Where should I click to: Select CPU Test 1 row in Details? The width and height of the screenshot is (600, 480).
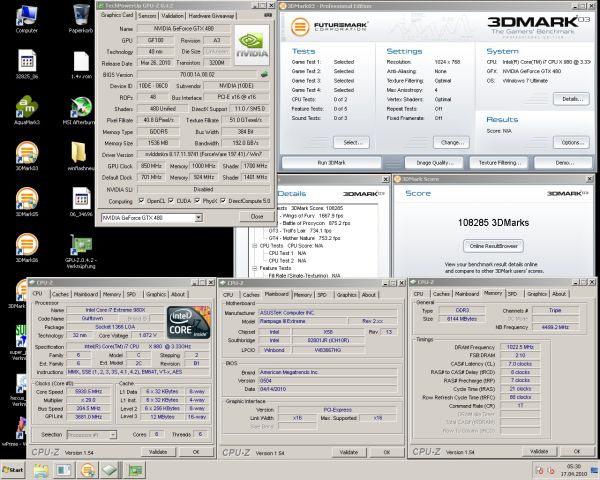[x=287, y=253]
